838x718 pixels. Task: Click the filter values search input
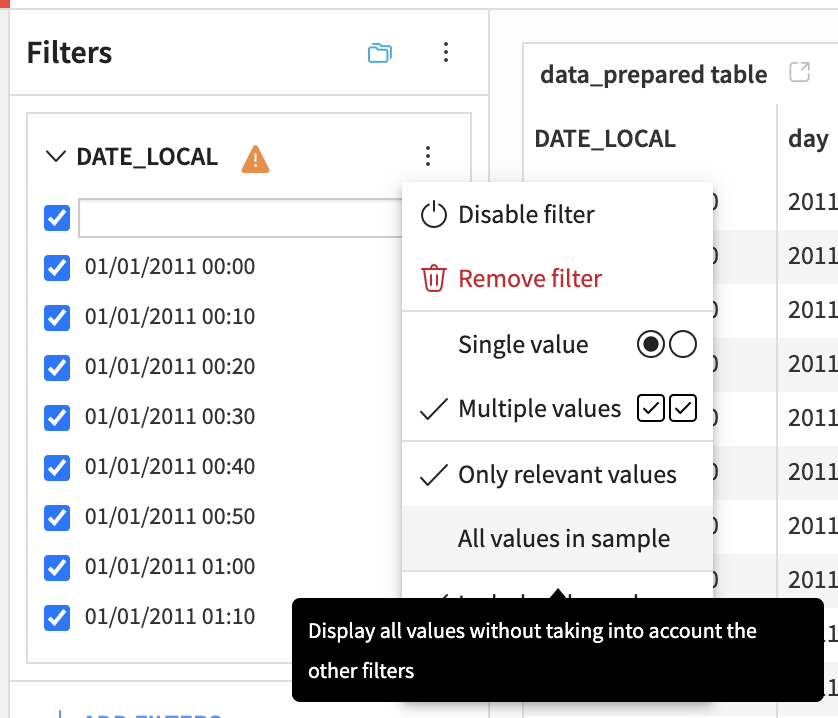click(x=240, y=218)
